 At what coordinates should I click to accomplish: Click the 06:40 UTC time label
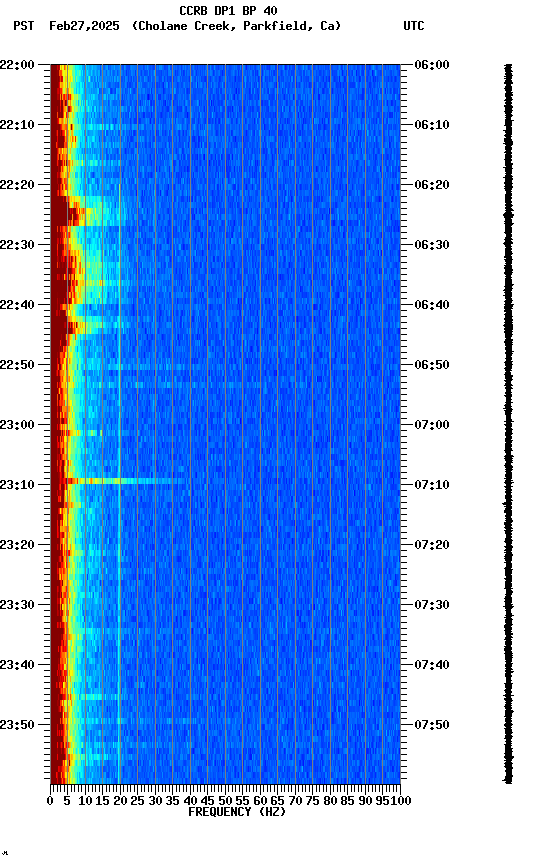(432, 305)
